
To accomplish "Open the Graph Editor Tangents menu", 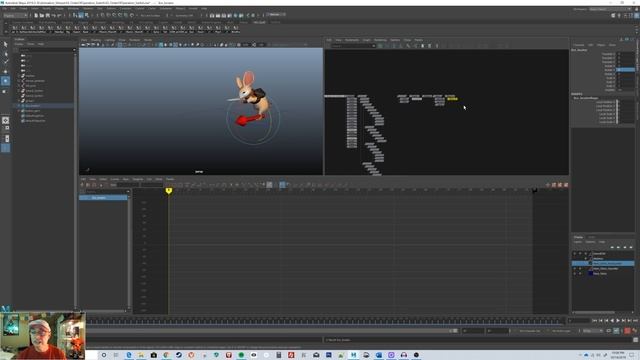I will tap(138, 179).
